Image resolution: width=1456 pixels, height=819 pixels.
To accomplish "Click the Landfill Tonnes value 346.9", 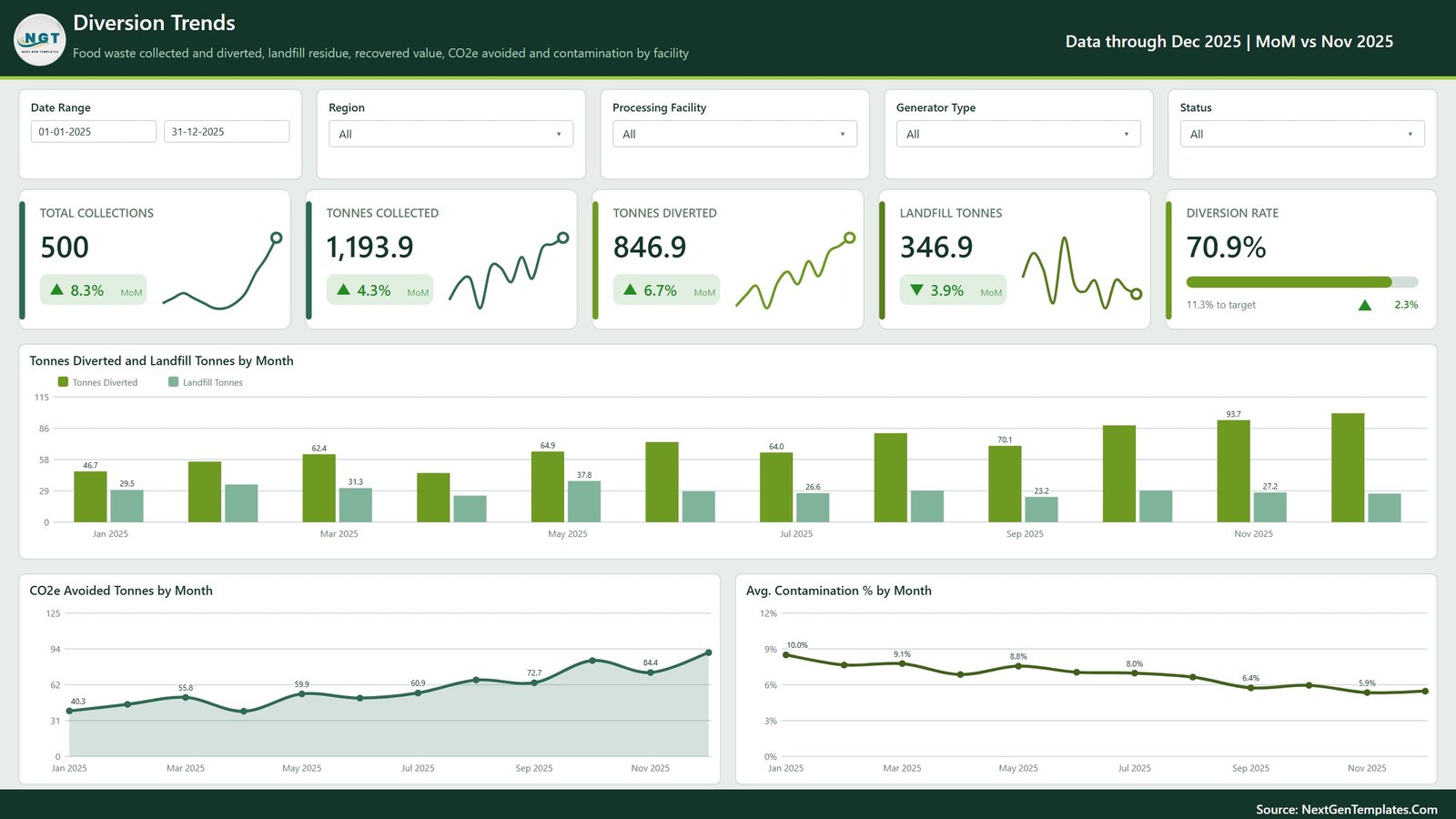I will tap(936, 248).
